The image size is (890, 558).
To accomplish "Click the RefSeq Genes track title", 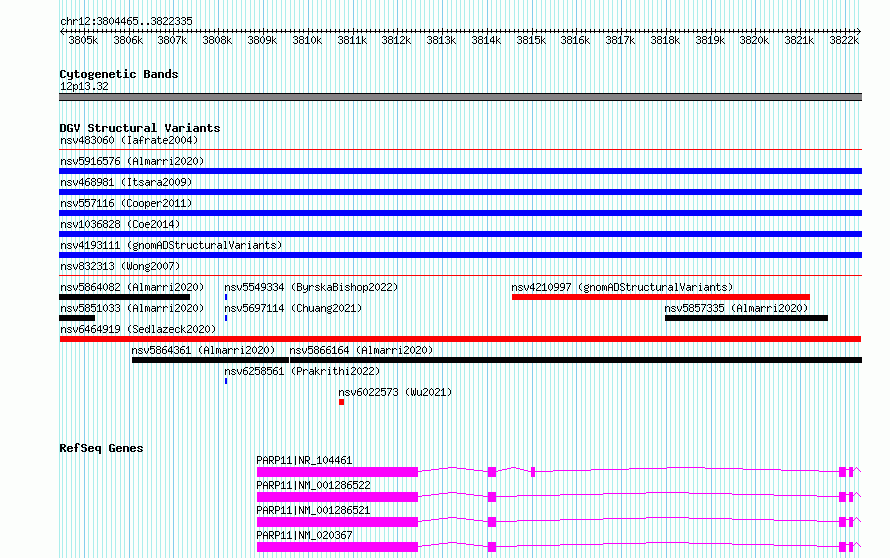I will [101, 448].
